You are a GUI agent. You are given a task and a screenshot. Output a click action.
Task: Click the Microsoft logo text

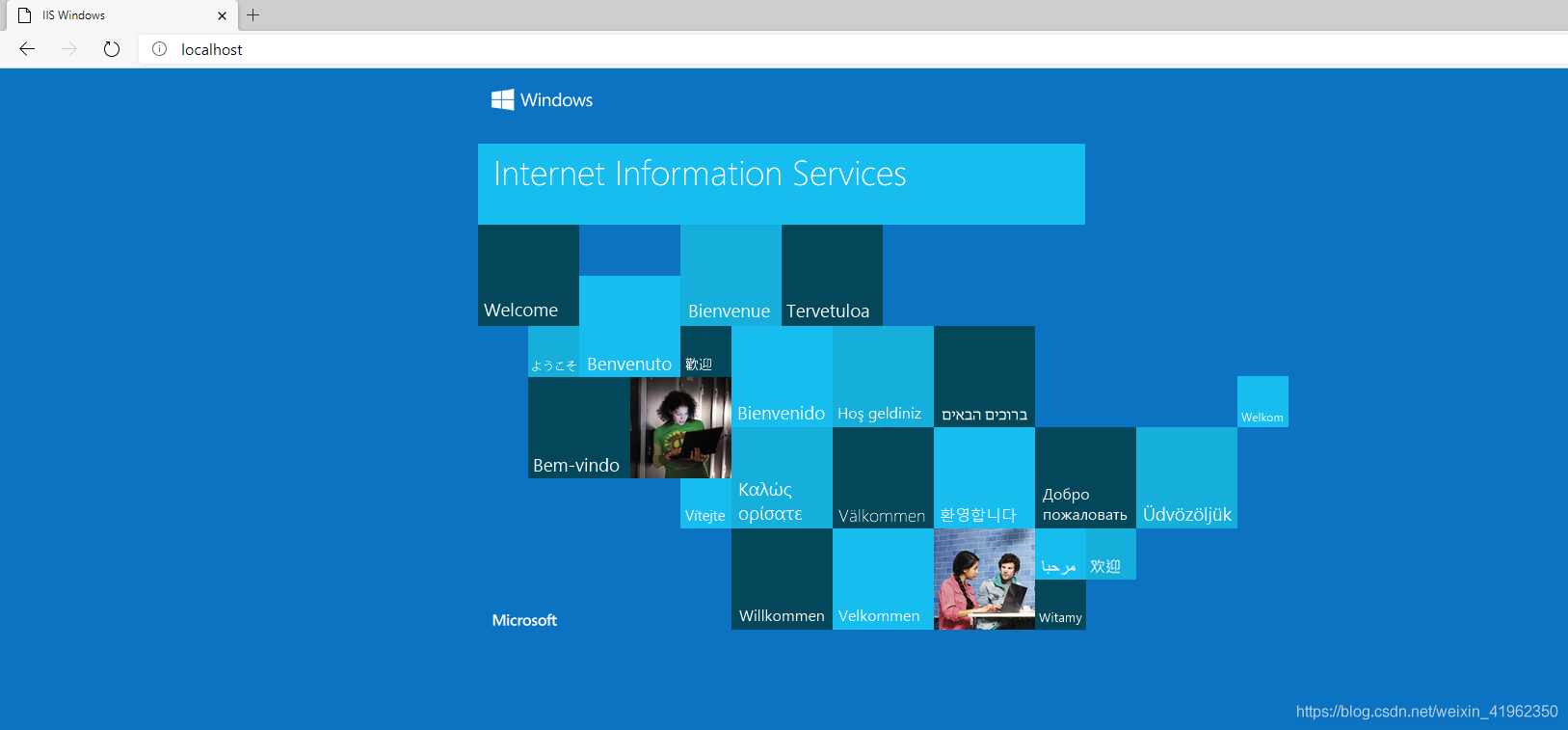click(x=524, y=620)
